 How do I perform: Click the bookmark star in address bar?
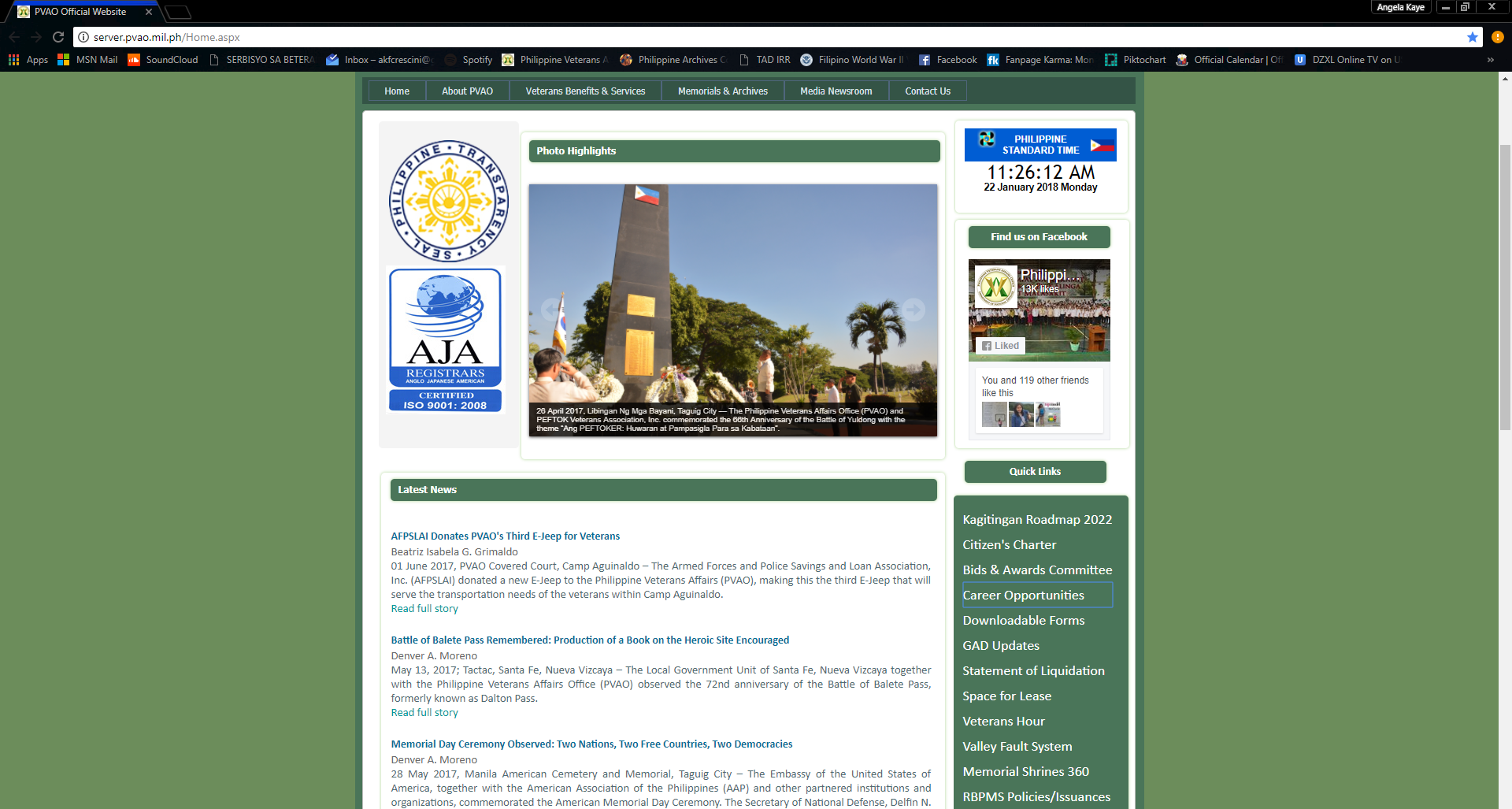click(1473, 37)
